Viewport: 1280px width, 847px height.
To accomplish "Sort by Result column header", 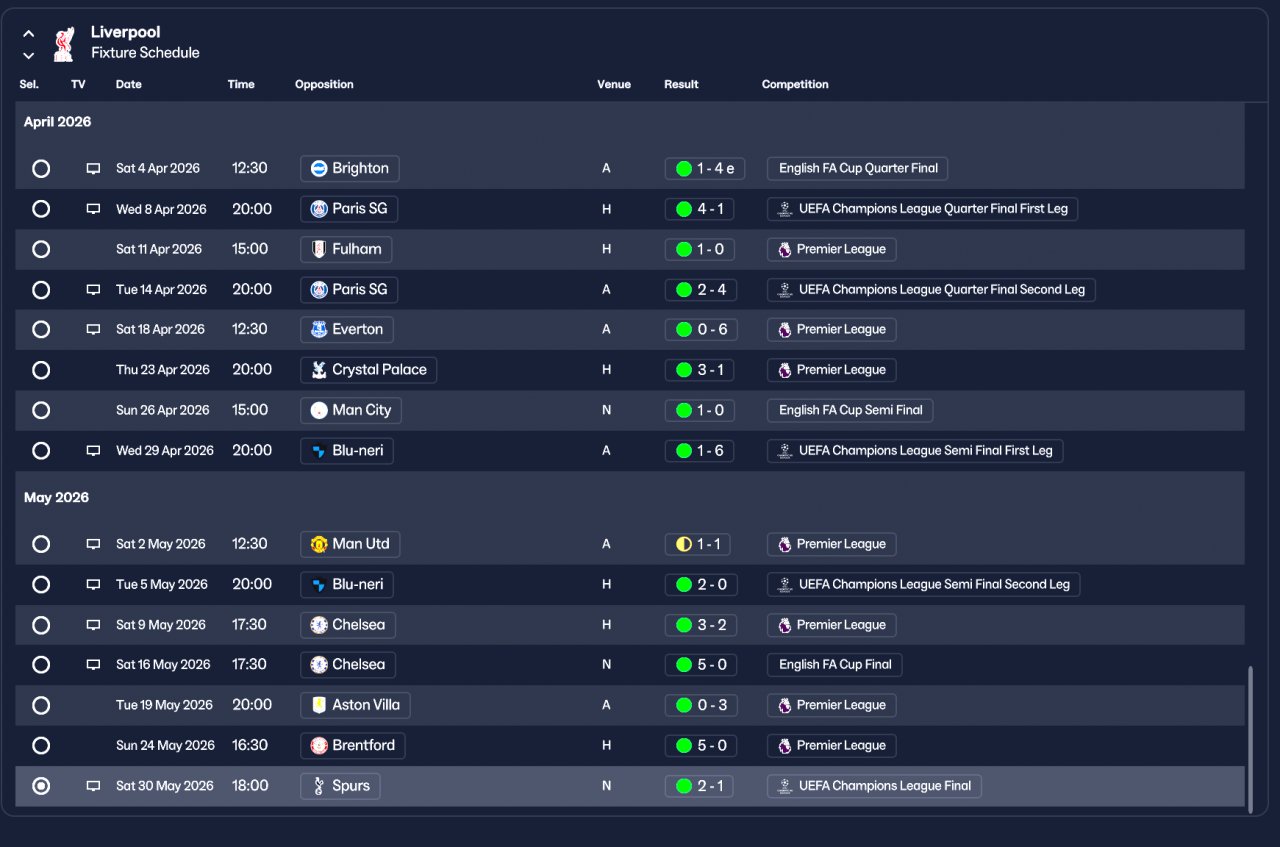I will tap(681, 85).
